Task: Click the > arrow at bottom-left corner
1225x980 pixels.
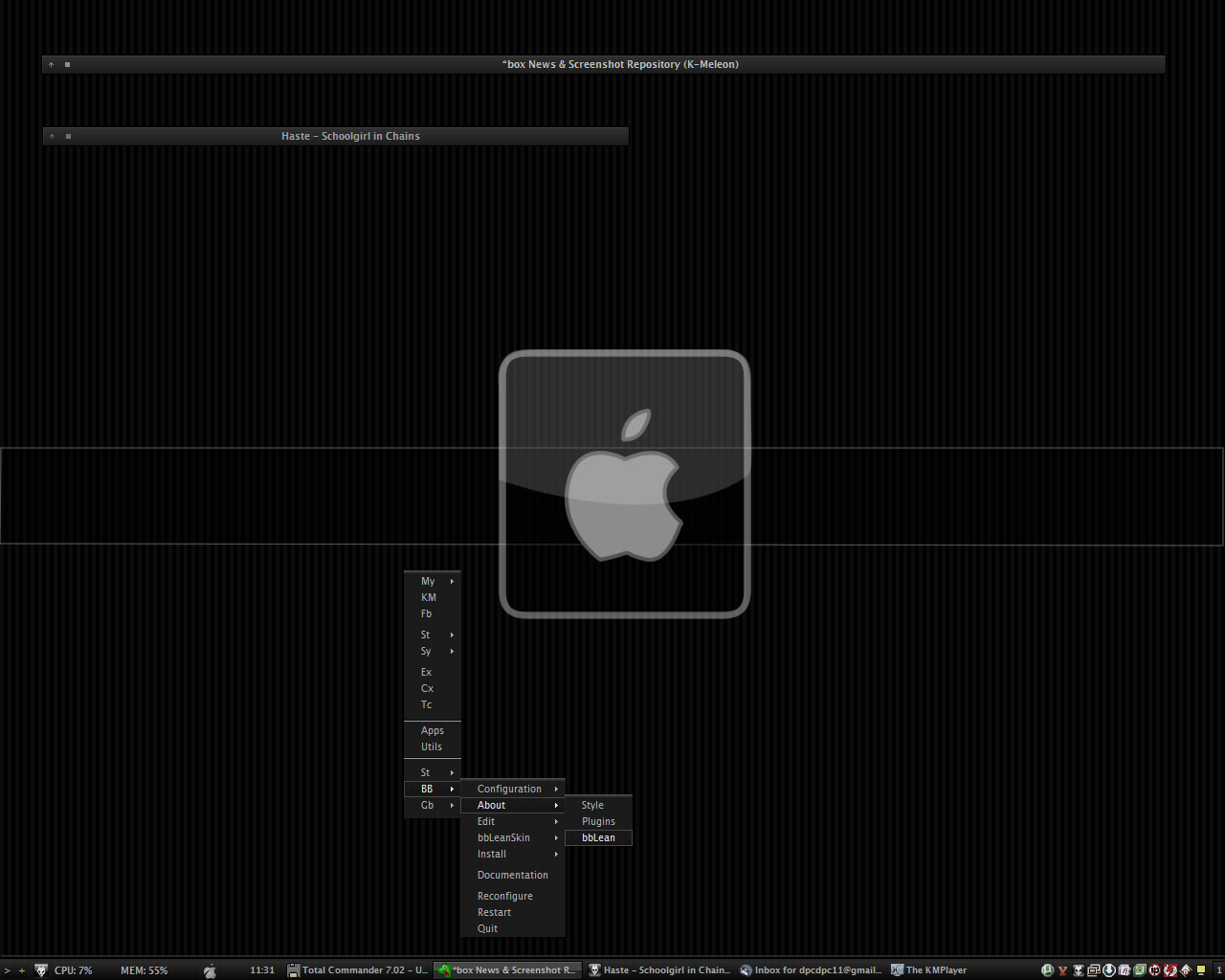Action: point(7,970)
